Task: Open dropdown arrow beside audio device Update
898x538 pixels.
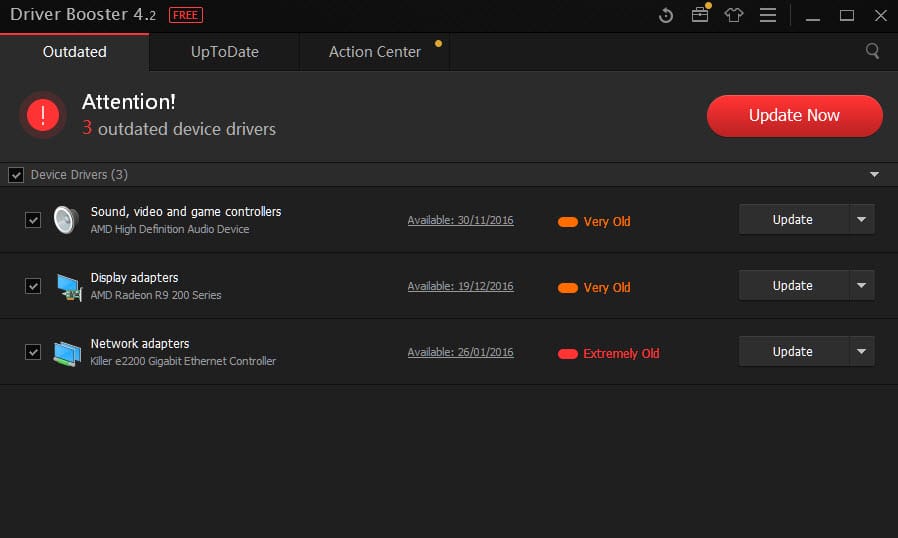Action: click(x=861, y=220)
